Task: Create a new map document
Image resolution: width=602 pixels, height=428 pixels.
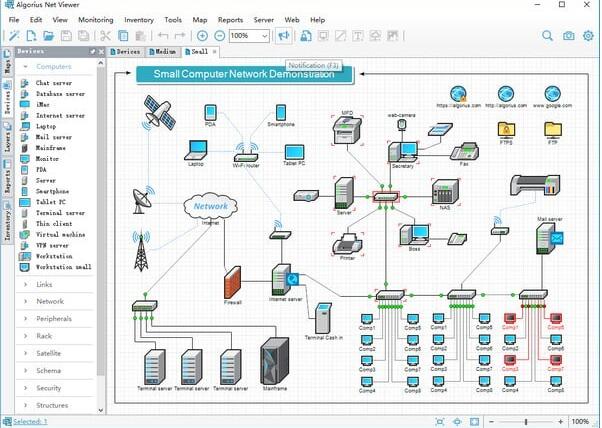Action: [x=31, y=36]
